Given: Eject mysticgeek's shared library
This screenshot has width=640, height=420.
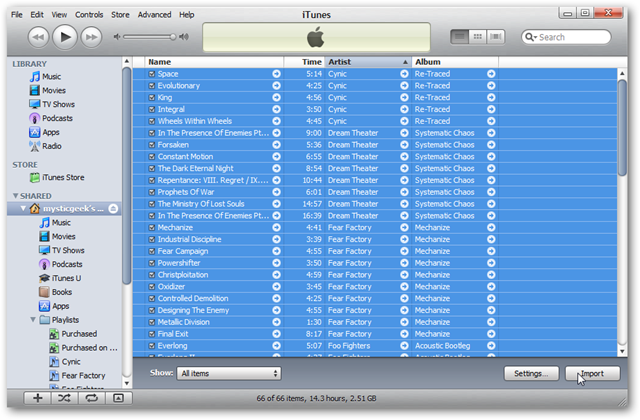Looking at the screenshot, I should point(113,209).
